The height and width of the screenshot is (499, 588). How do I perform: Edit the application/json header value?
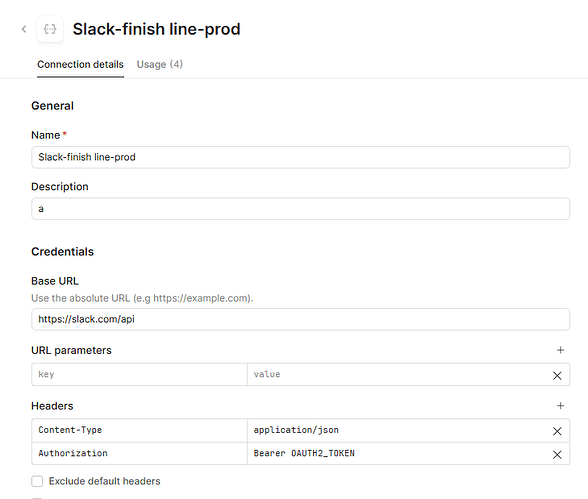398,430
